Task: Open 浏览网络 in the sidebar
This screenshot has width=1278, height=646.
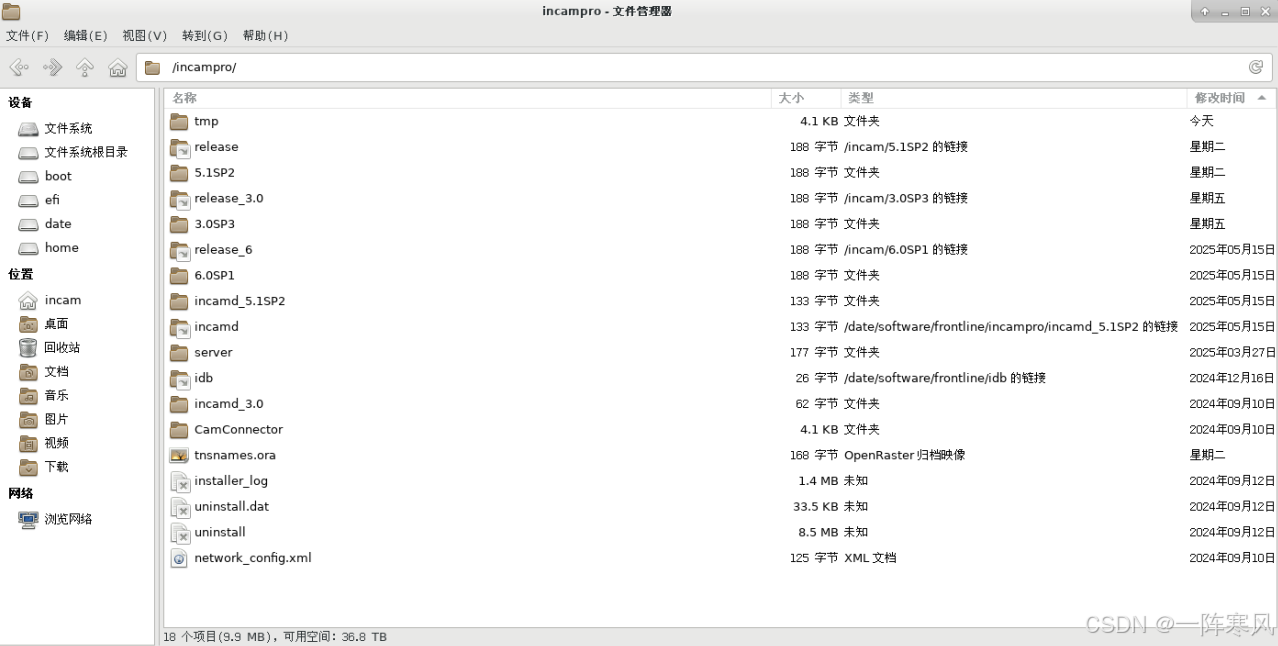Action: [x=68, y=519]
